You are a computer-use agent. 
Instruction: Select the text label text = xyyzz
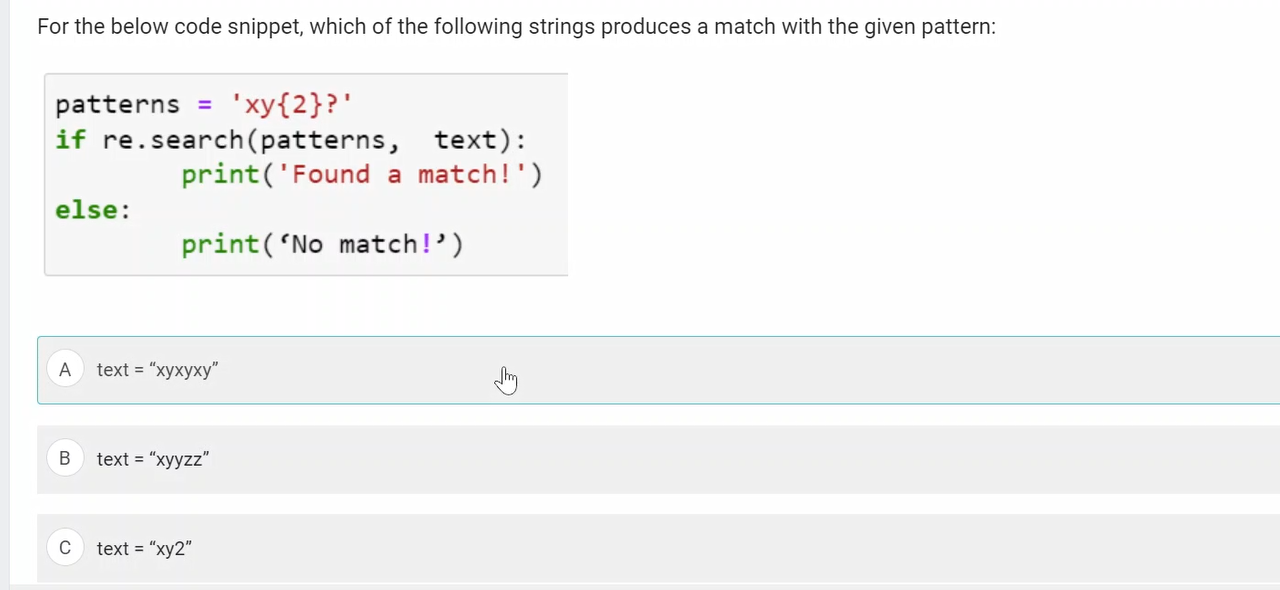click(152, 459)
